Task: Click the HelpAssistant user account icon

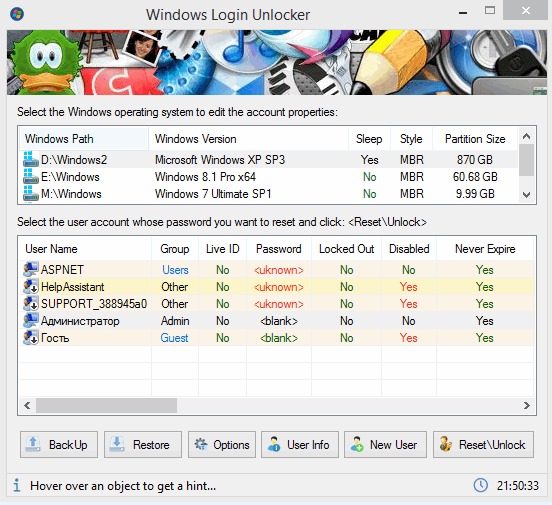Action: [31, 286]
